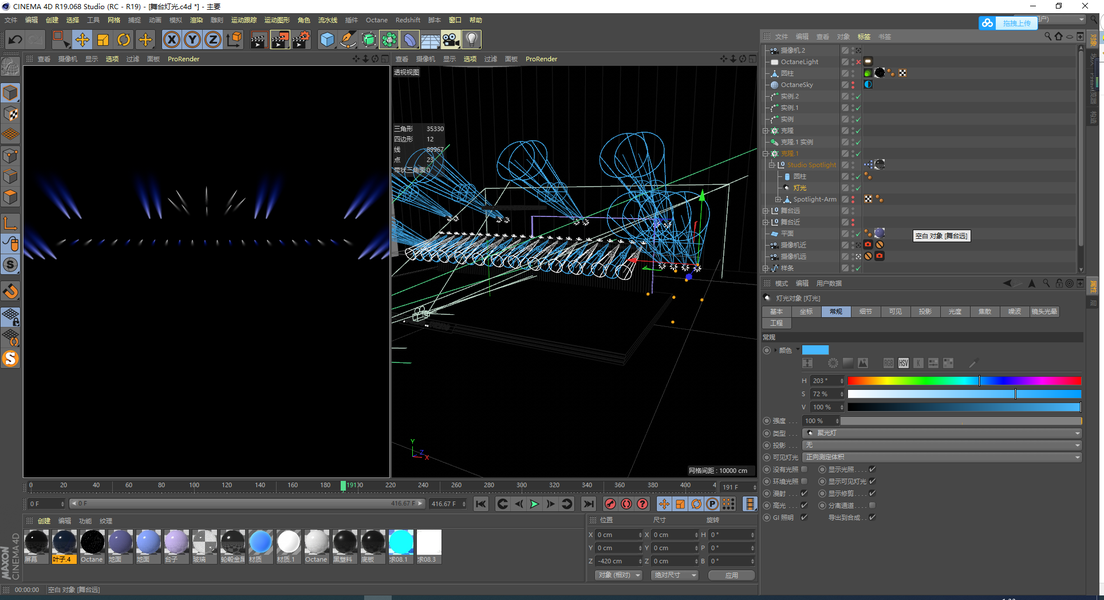
Task: Click the Camera object icon in toolbar
Action: coord(450,39)
